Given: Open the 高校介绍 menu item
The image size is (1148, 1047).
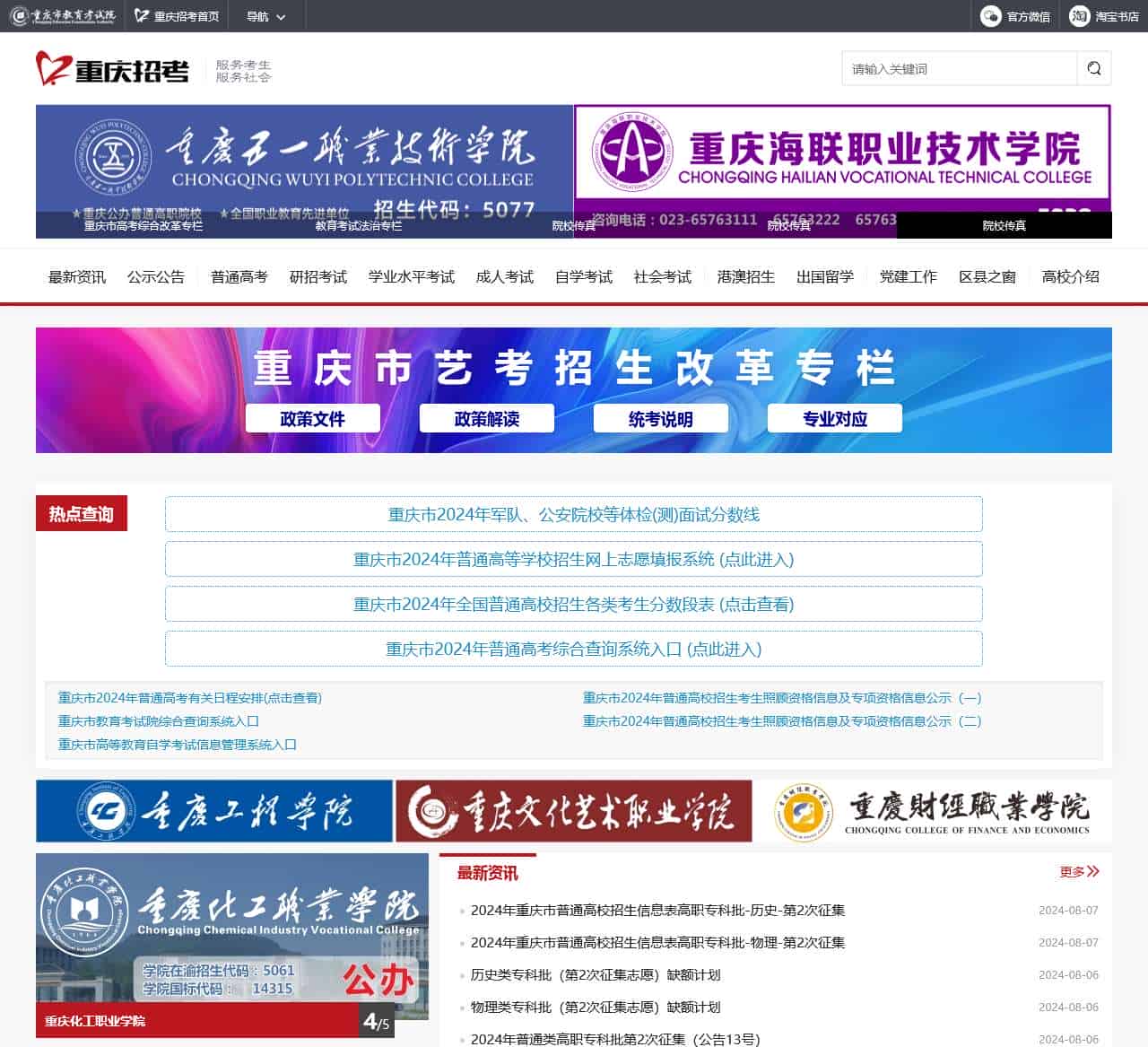Looking at the screenshot, I should pos(1071,277).
